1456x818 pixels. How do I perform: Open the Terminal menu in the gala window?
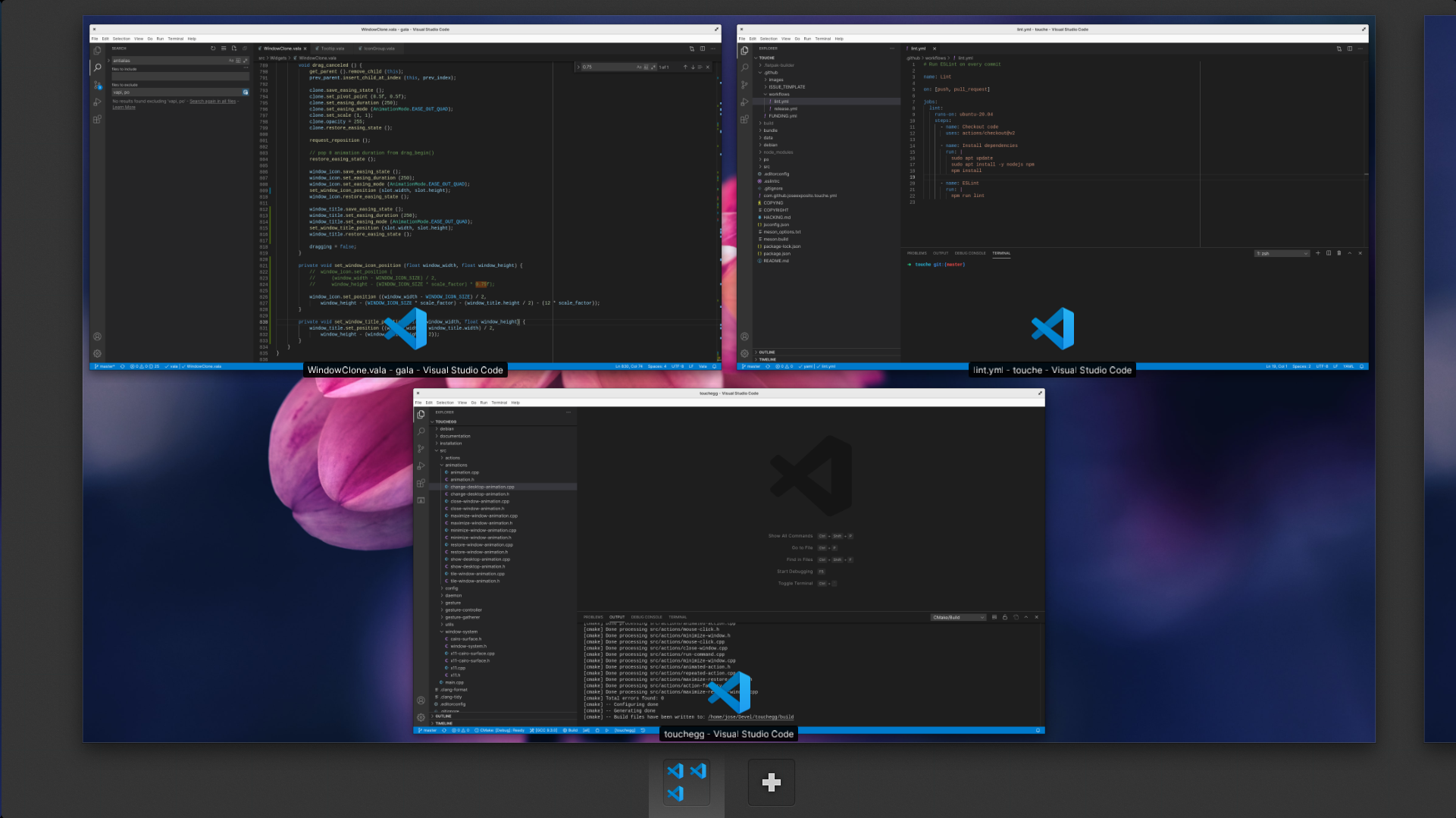(x=176, y=39)
